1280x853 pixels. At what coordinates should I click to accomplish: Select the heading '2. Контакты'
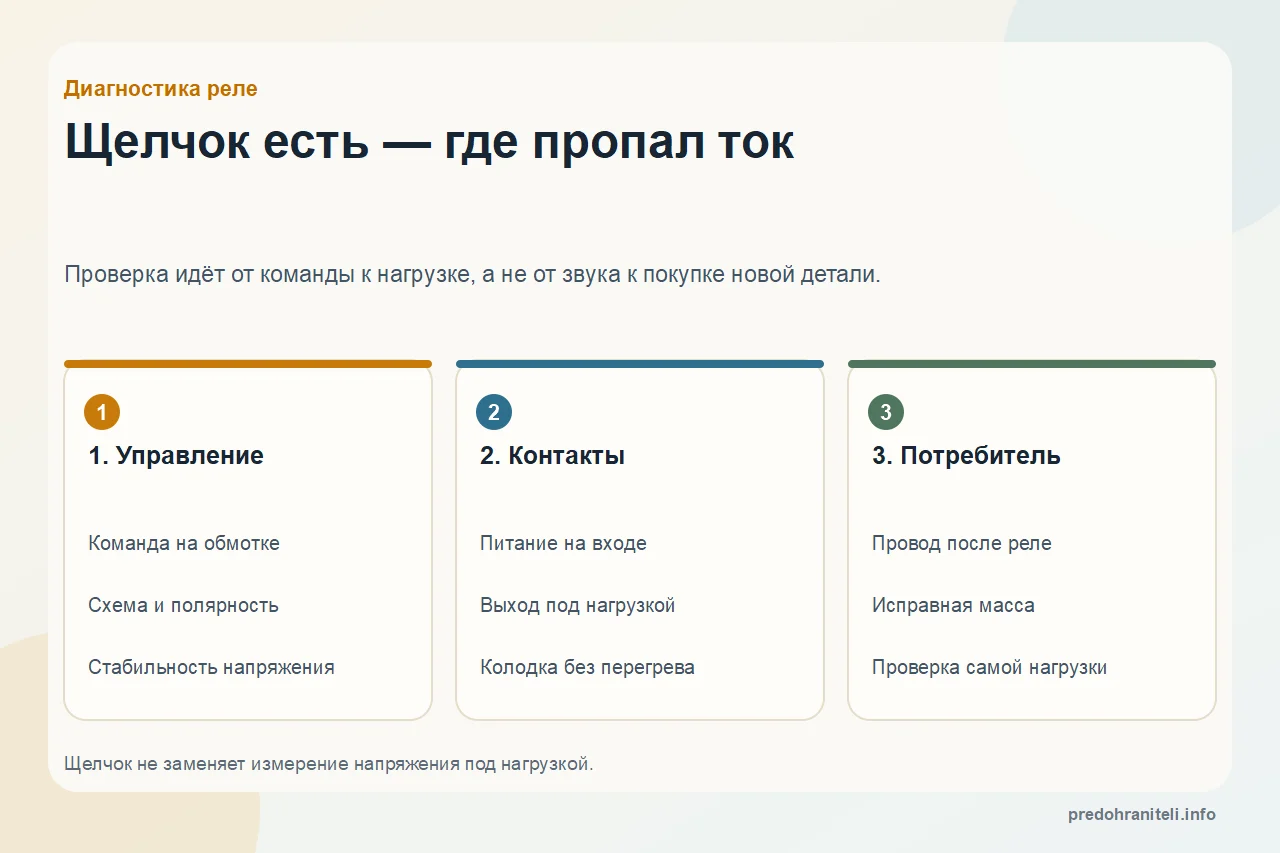(552, 456)
